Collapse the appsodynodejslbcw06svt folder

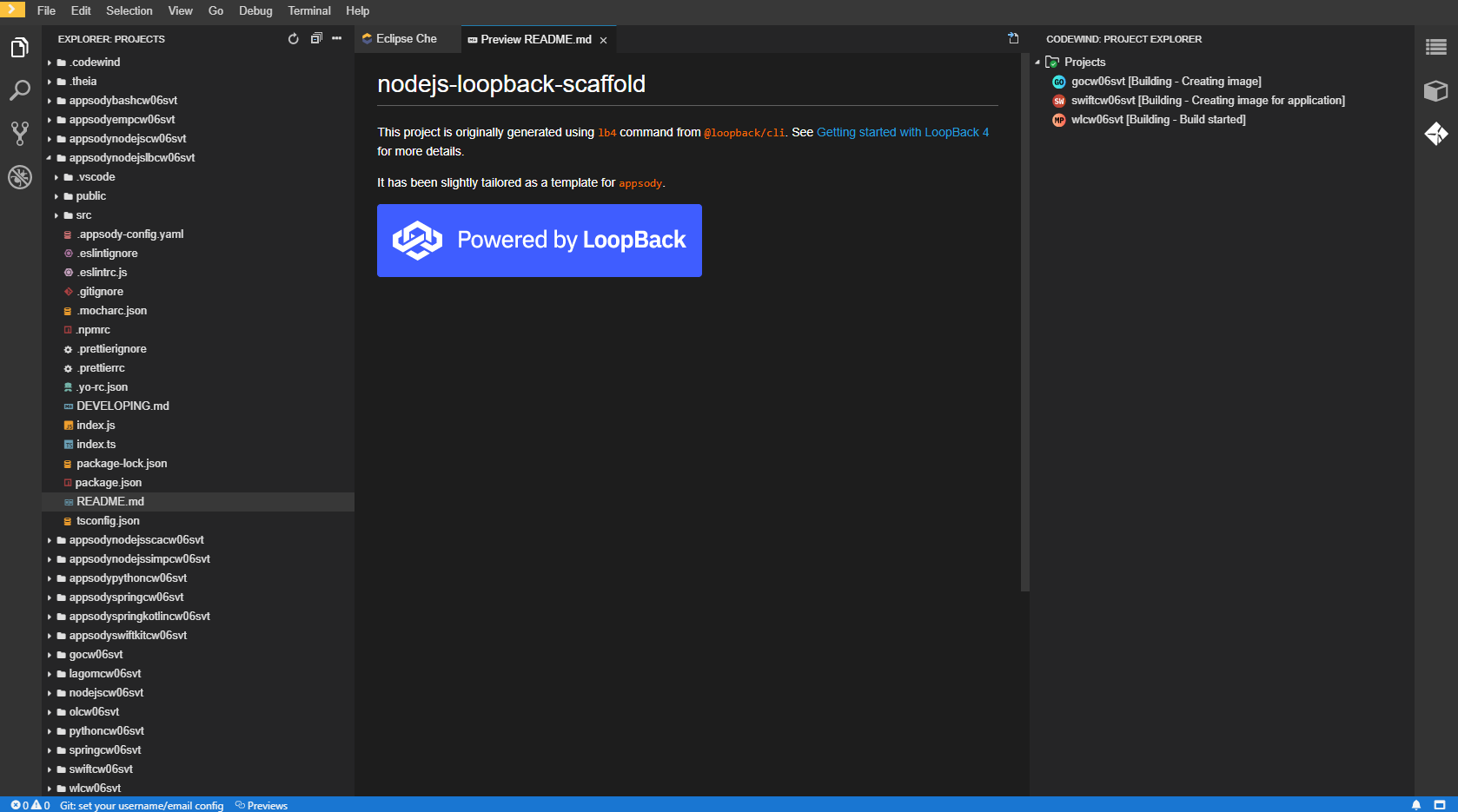[50, 157]
